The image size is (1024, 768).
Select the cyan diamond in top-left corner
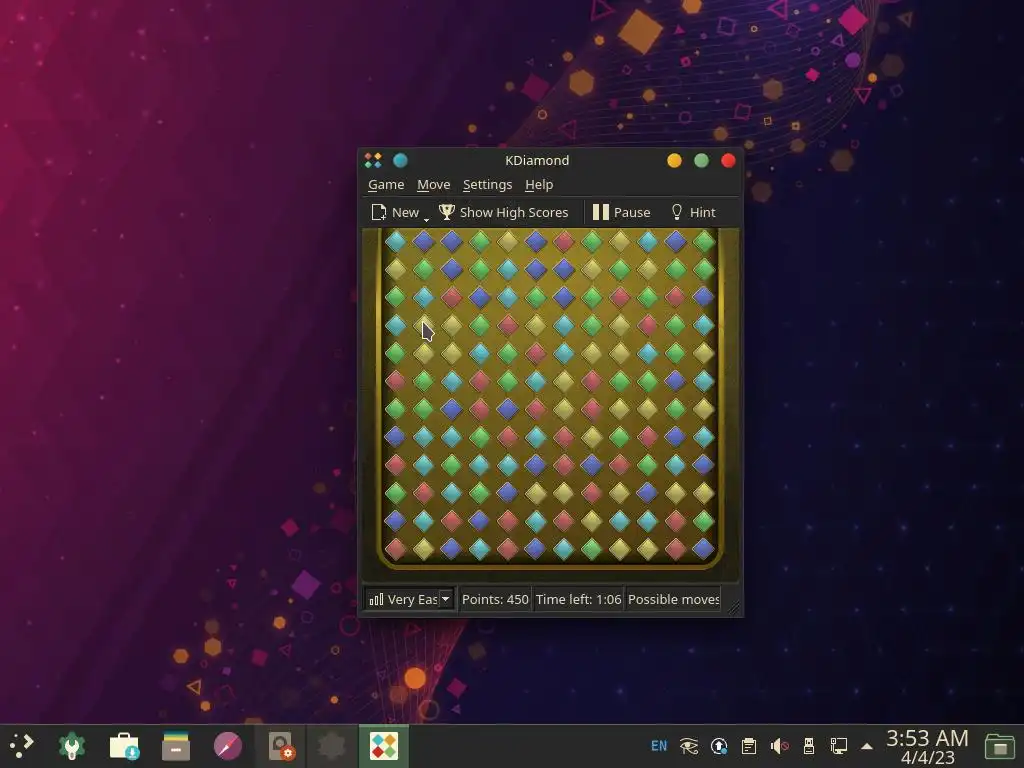pyautogui.click(x=395, y=241)
